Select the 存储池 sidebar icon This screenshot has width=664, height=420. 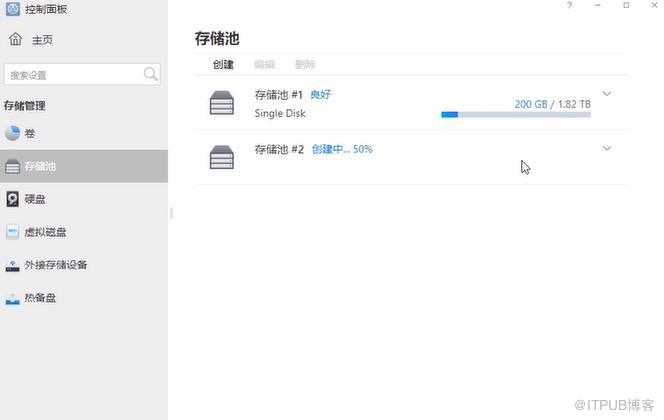12,166
